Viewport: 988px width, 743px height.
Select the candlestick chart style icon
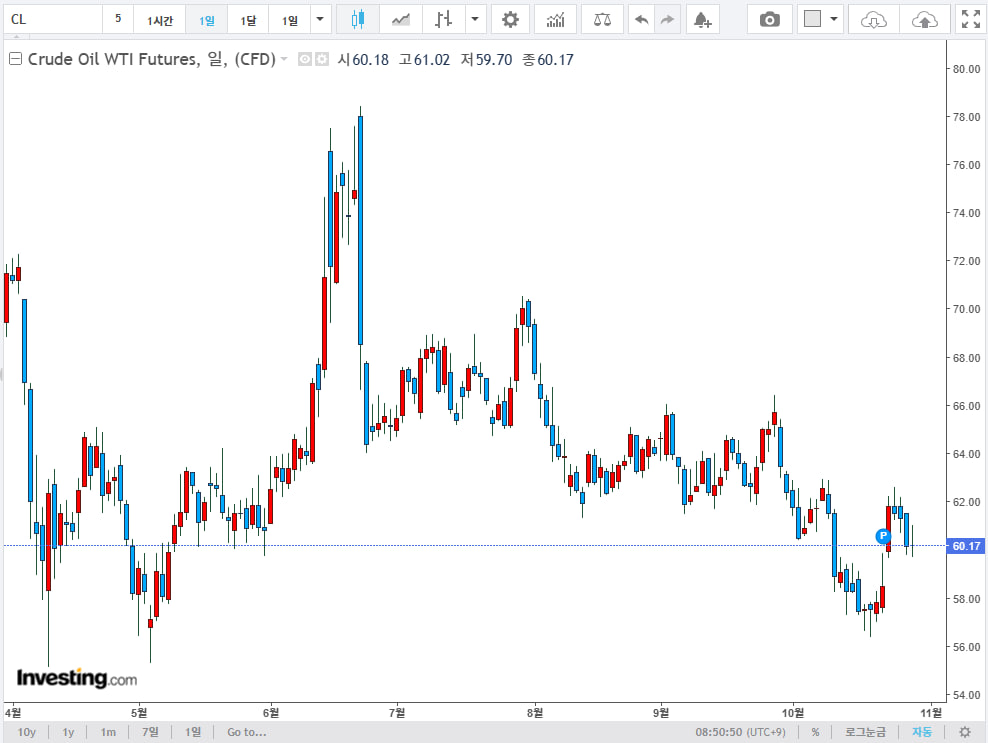tap(358, 19)
